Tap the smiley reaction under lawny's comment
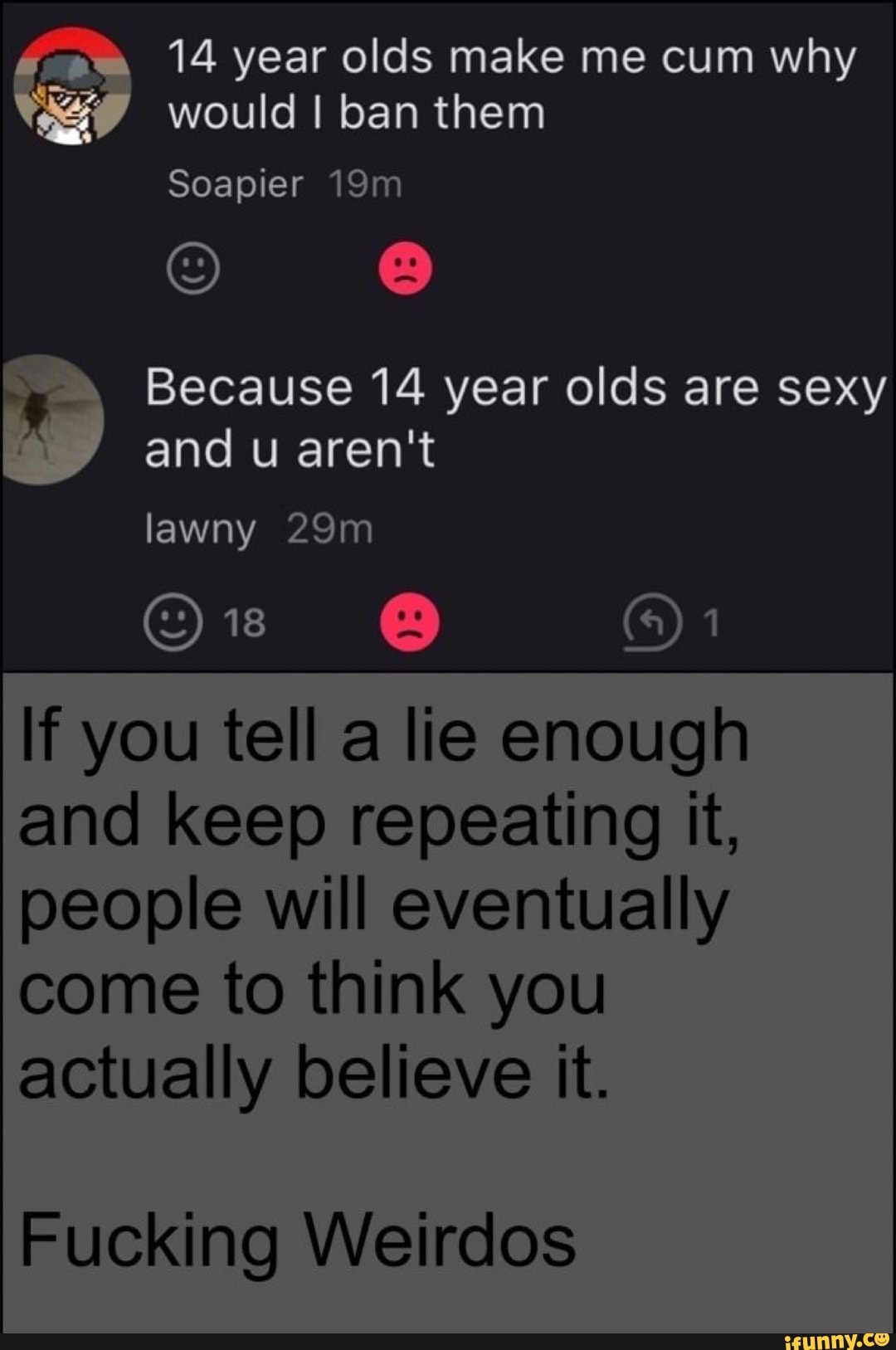896x1350 pixels. pos(173,621)
